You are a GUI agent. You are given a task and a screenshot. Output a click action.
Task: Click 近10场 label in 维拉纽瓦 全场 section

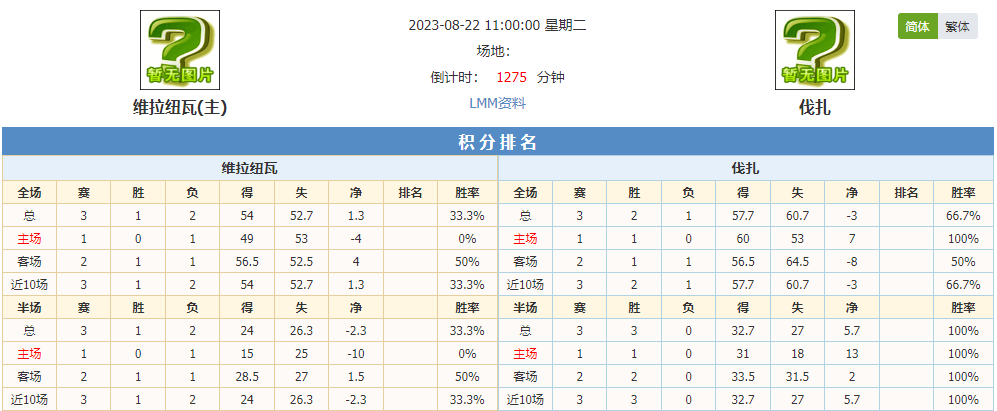(x=29, y=284)
